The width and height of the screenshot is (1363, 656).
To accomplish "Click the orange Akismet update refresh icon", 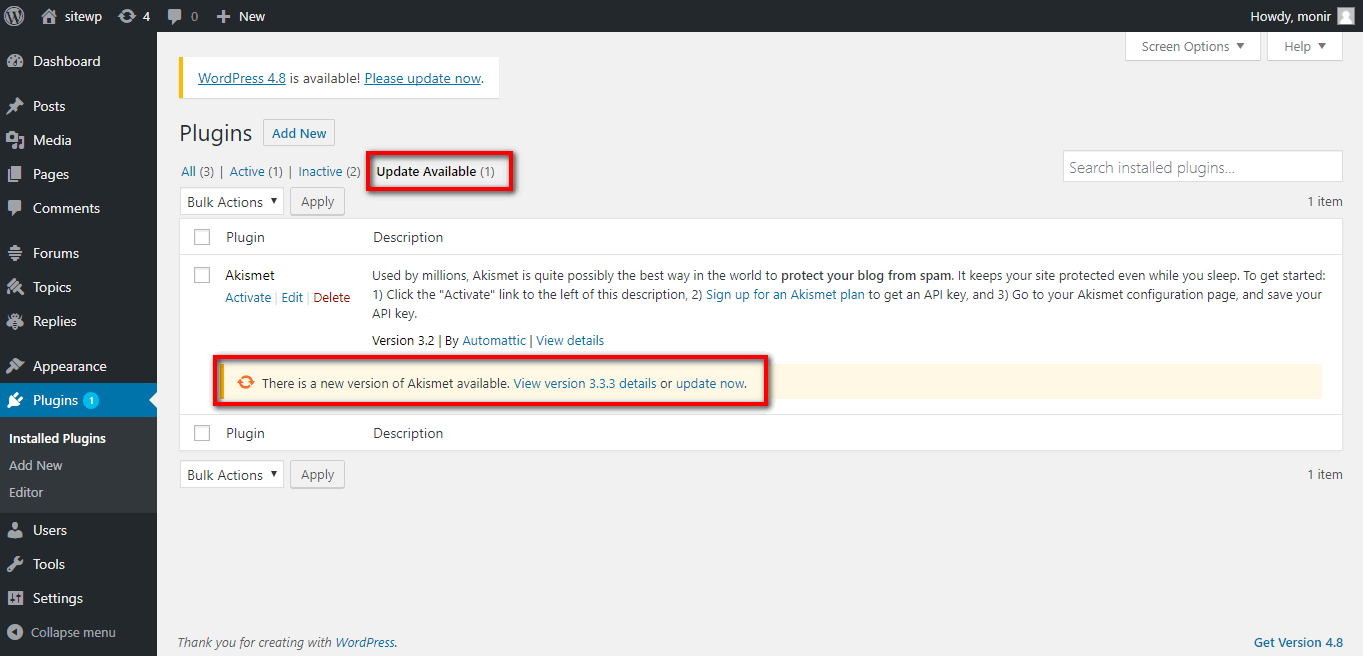I will [x=246, y=382].
